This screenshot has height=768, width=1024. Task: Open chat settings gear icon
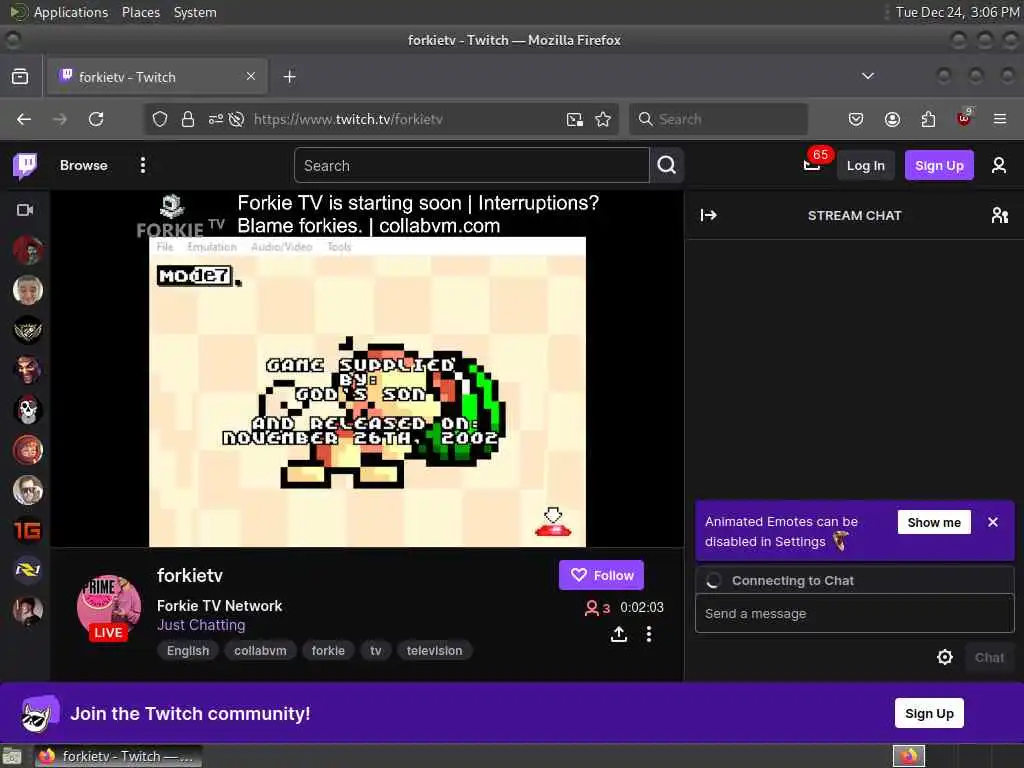pyautogui.click(x=944, y=657)
